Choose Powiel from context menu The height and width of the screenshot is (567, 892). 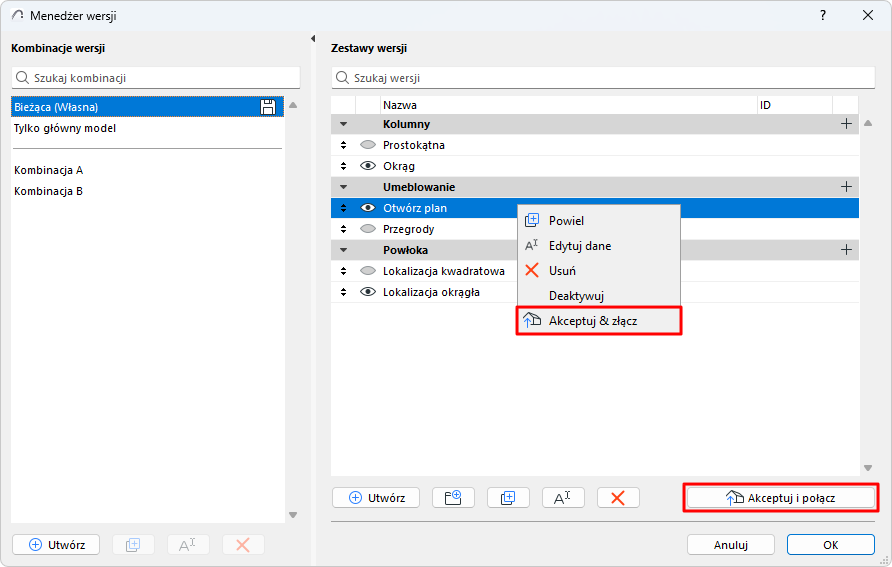coord(566,220)
